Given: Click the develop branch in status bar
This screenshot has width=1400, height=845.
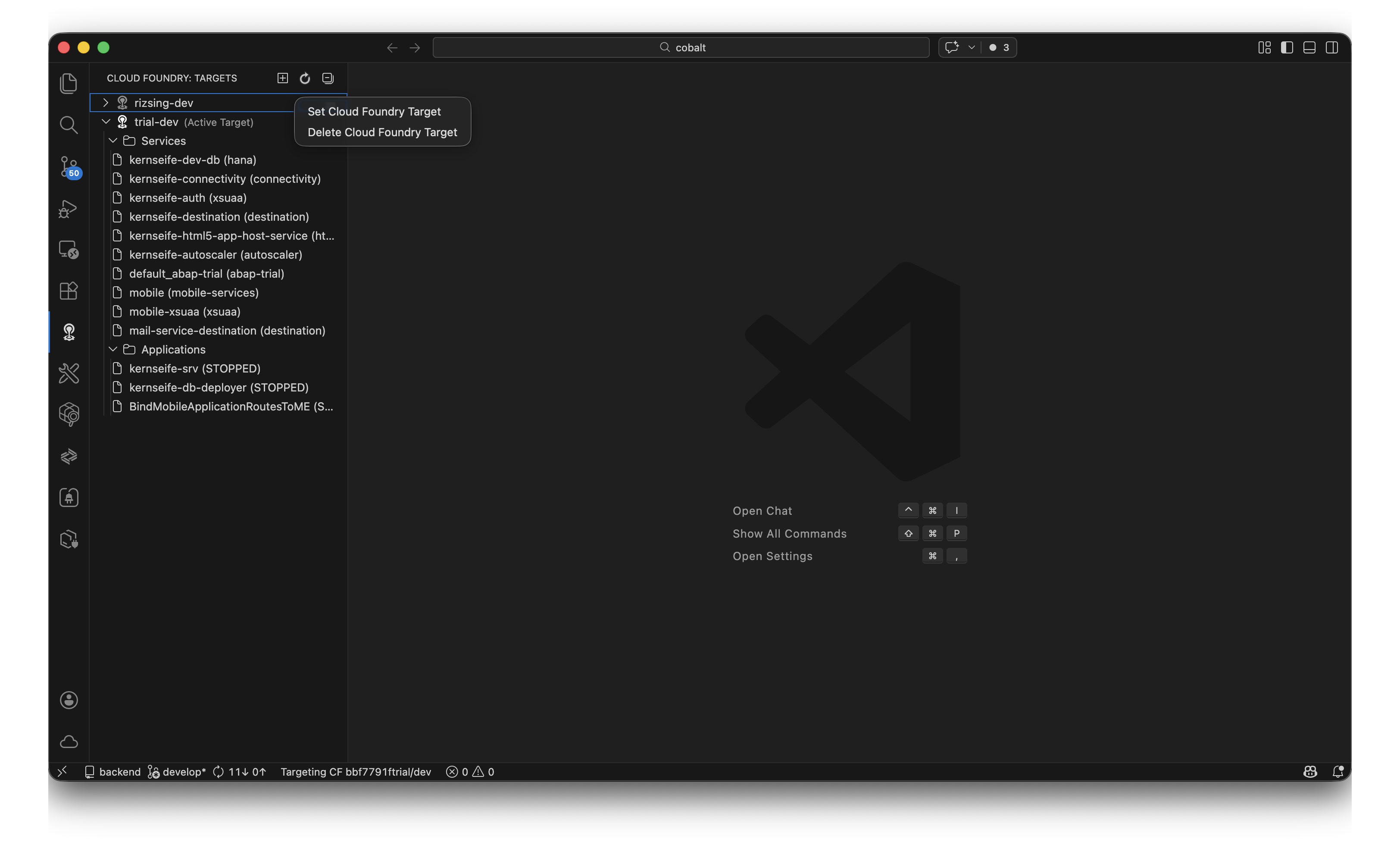Looking at the screenshot, I should point(177,772).
